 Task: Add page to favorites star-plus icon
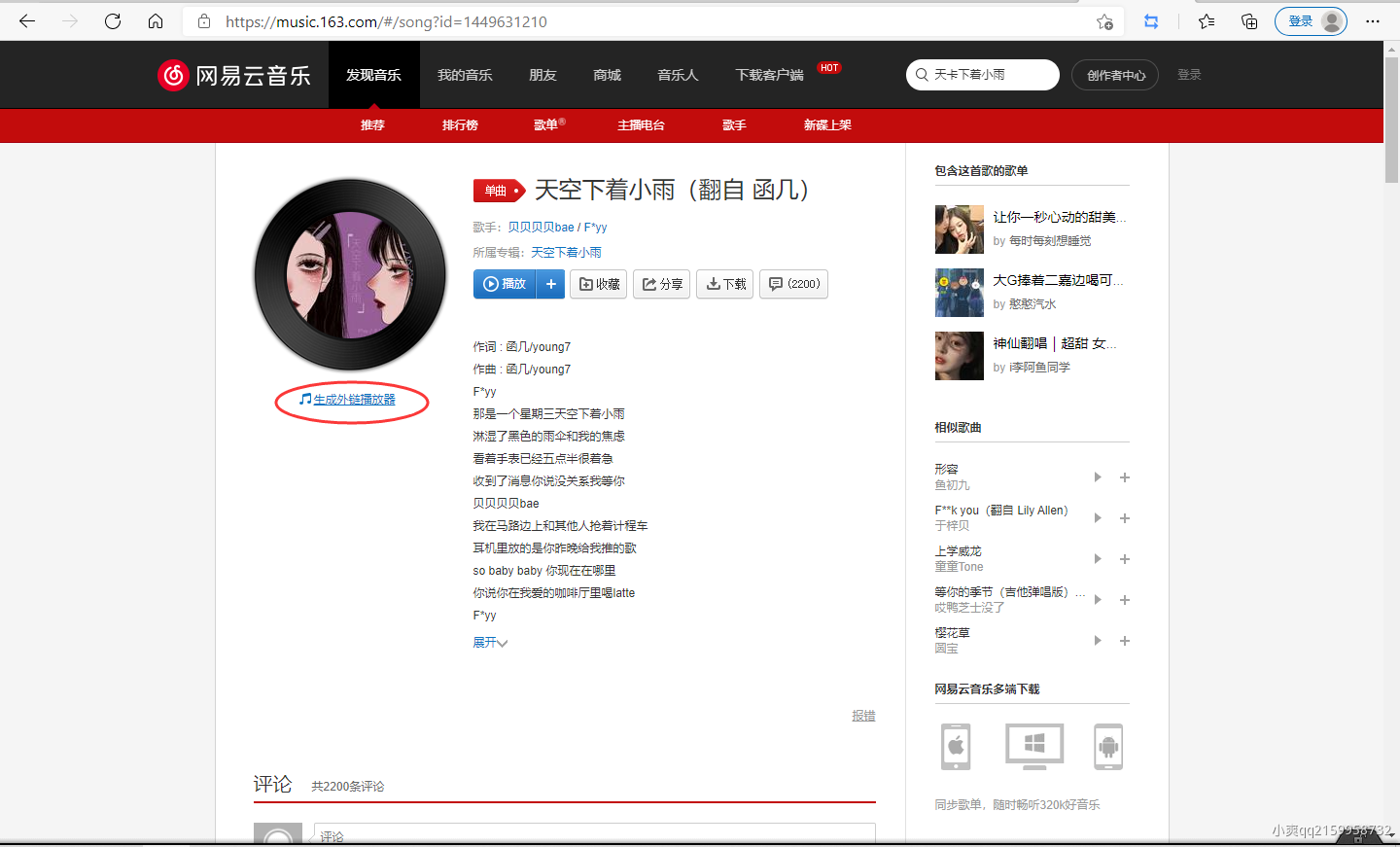coord(1104,21)
